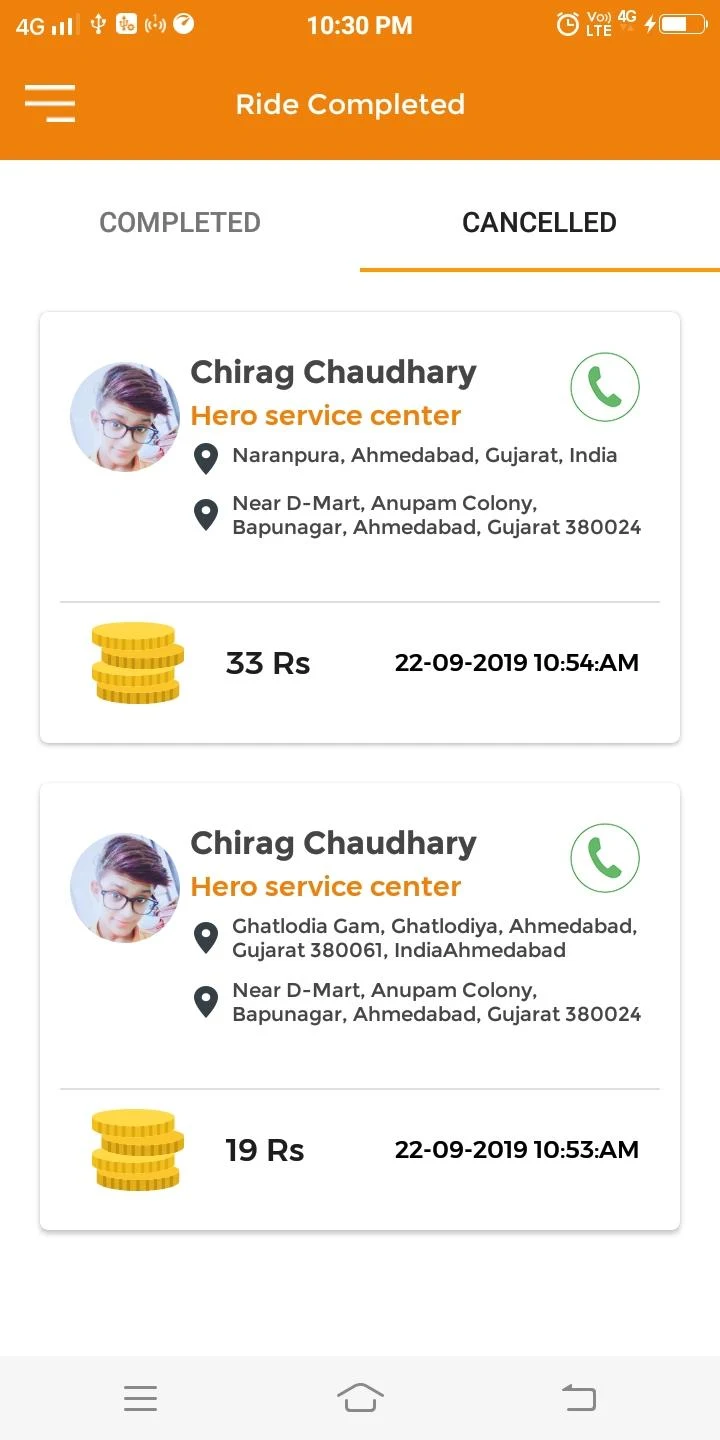Tap the pin icon next to Naranpura address
This screenshot has height=1440, width=720.
[206, 458]
